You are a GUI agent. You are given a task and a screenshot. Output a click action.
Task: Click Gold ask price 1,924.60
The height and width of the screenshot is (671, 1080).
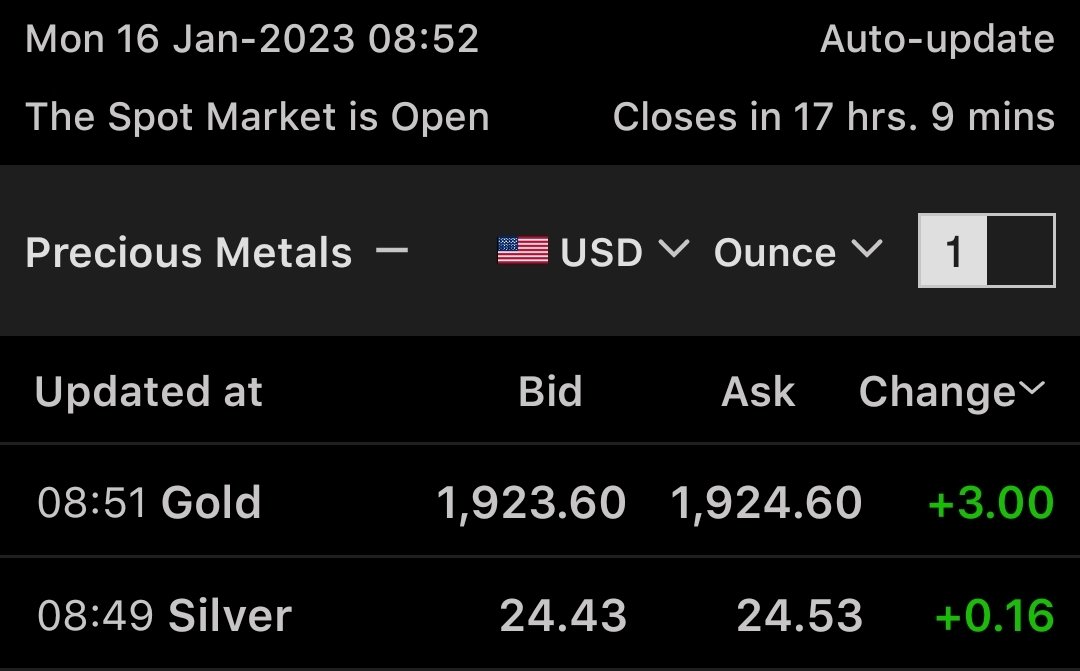[x=766, y=502]
